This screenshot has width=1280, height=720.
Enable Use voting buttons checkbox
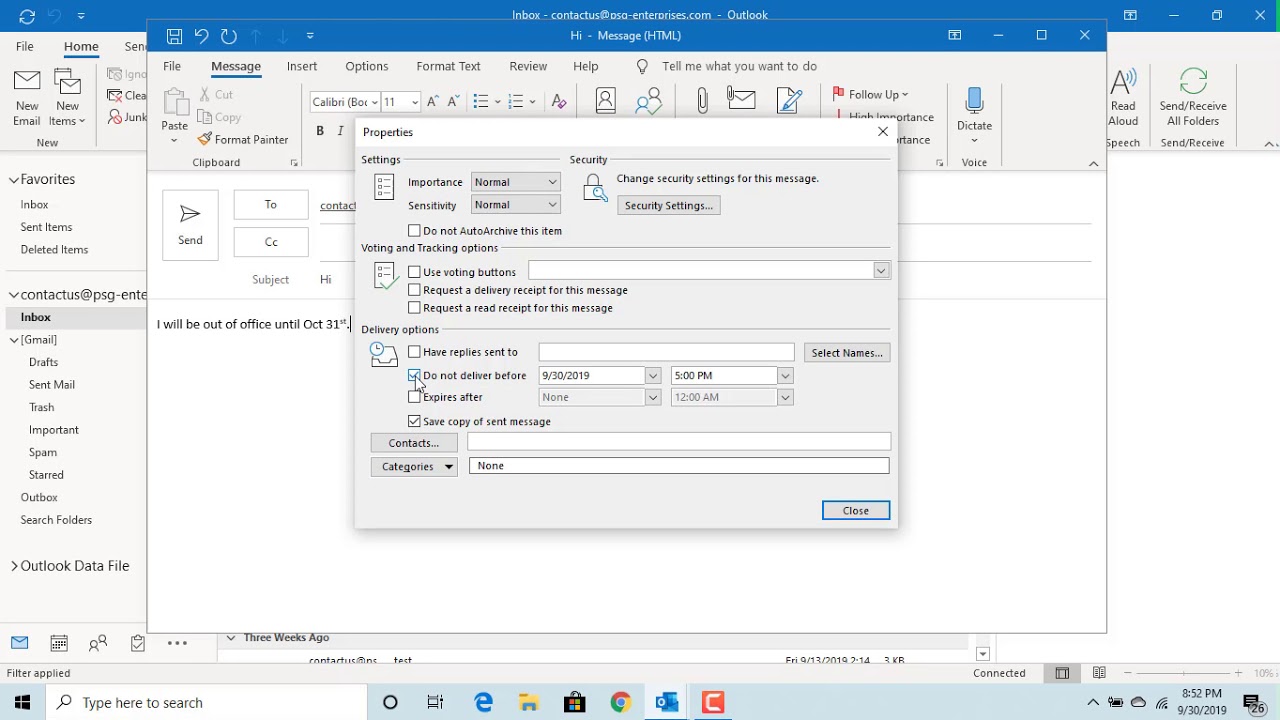point(414,272)
